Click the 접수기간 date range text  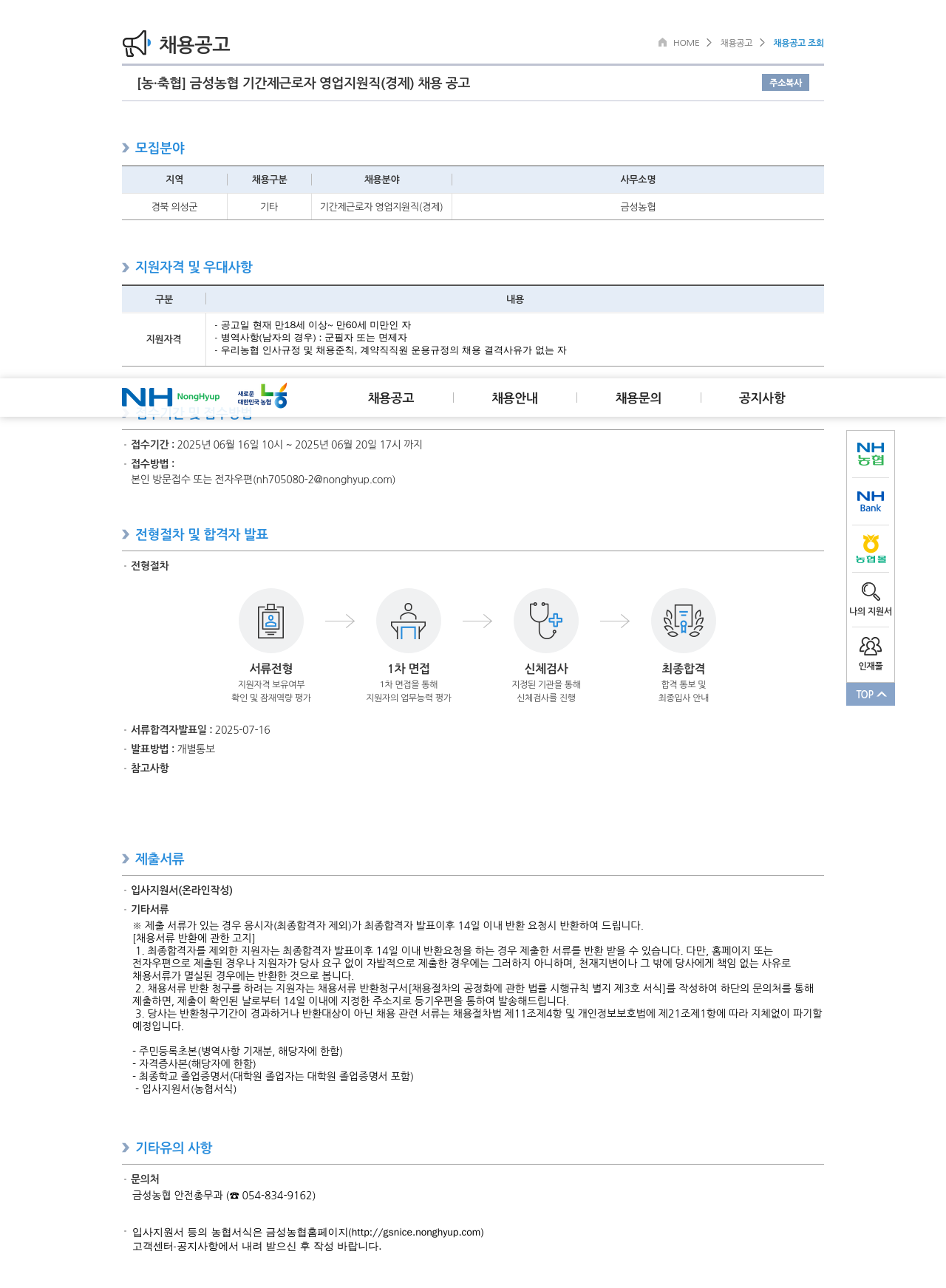click(x=299, y=444)
